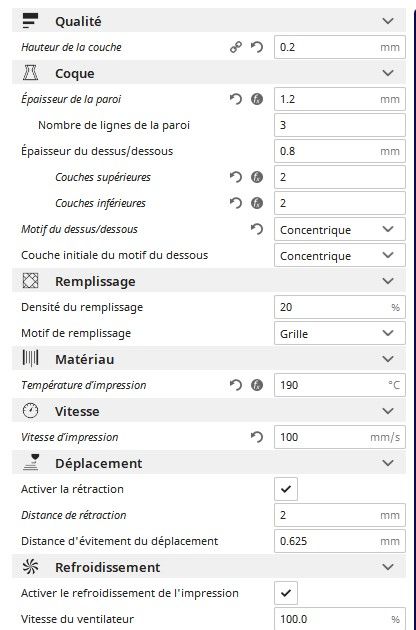Reset Motif du dessus/dessous value

click(257, 229)
